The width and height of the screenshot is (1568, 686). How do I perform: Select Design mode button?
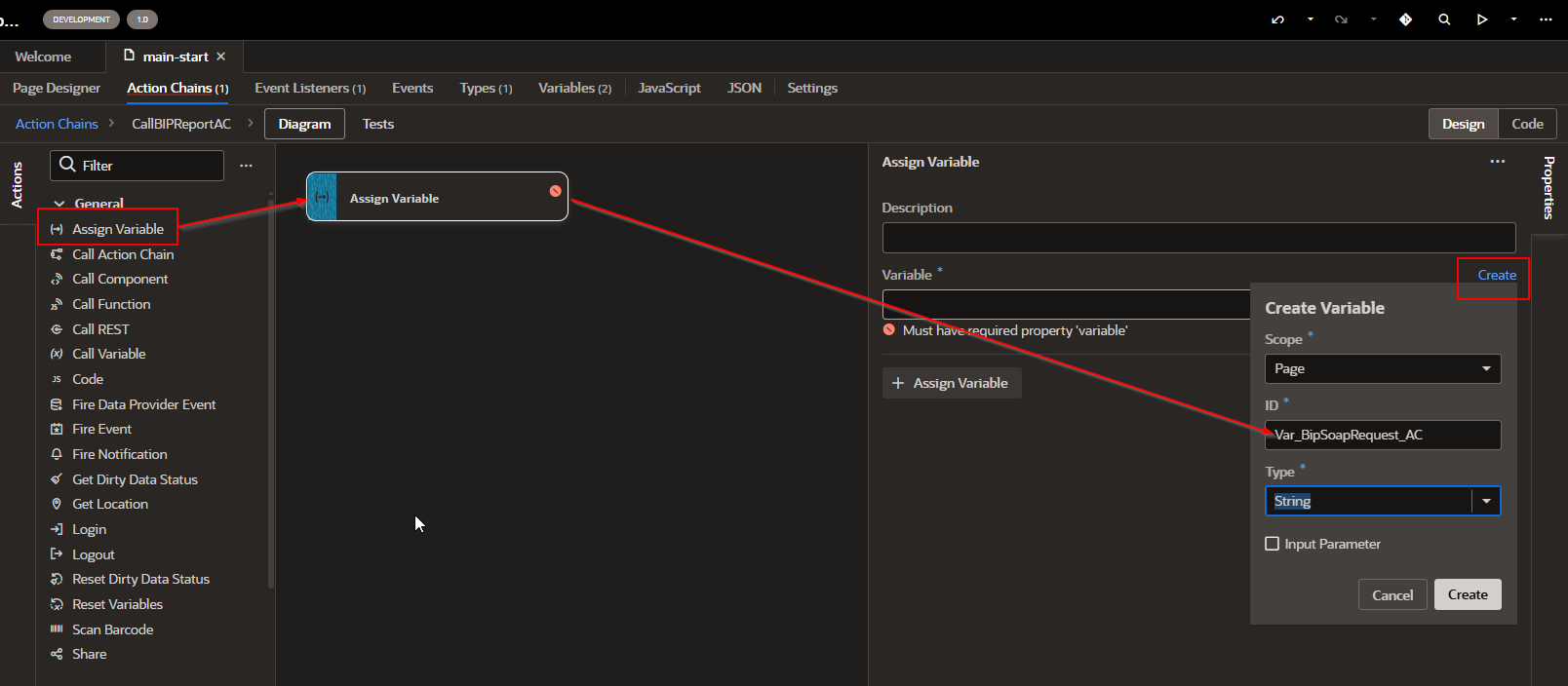pyautogui.click(x=1463, y=124)
